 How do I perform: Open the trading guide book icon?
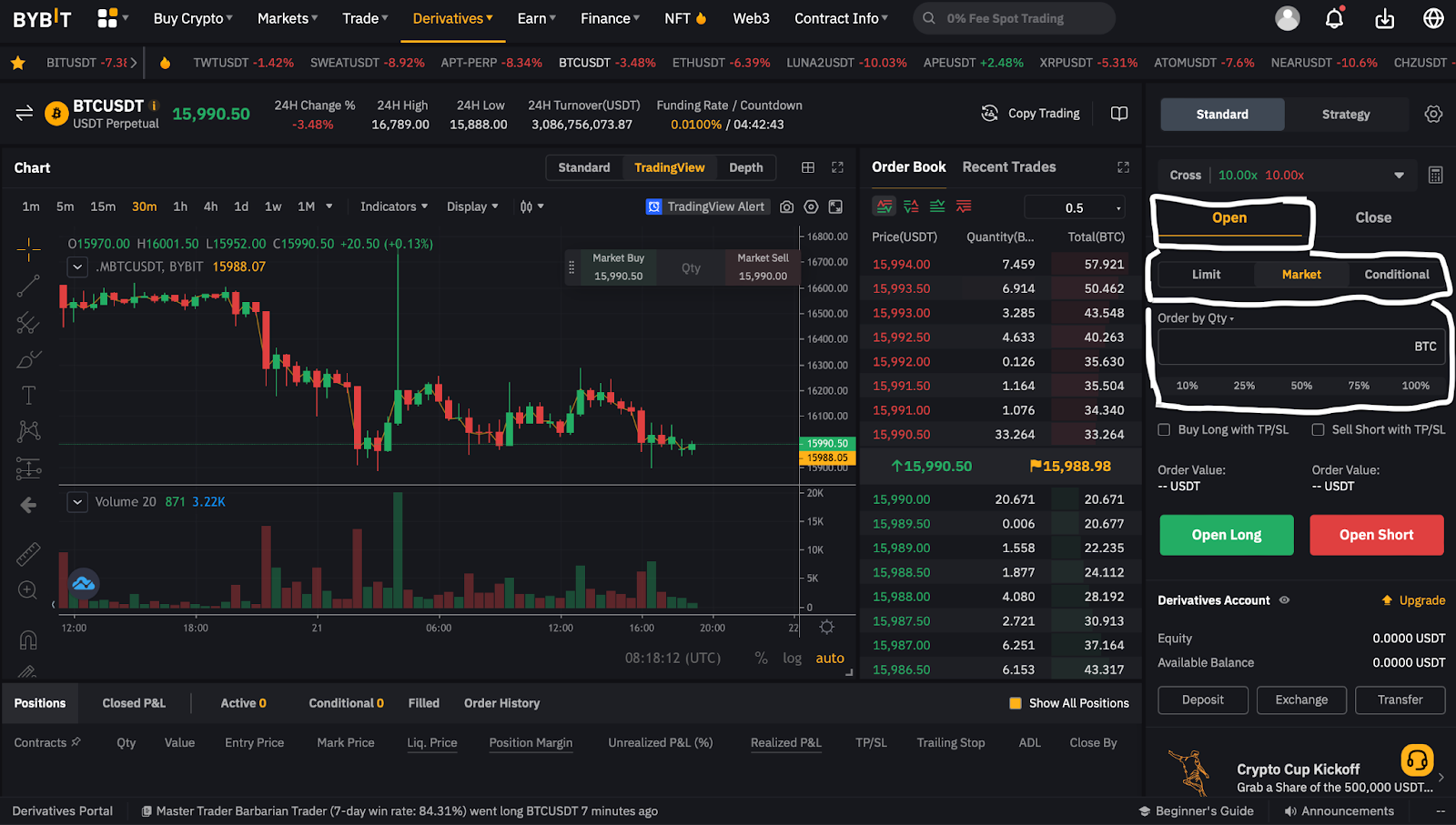coord(1119,114)
